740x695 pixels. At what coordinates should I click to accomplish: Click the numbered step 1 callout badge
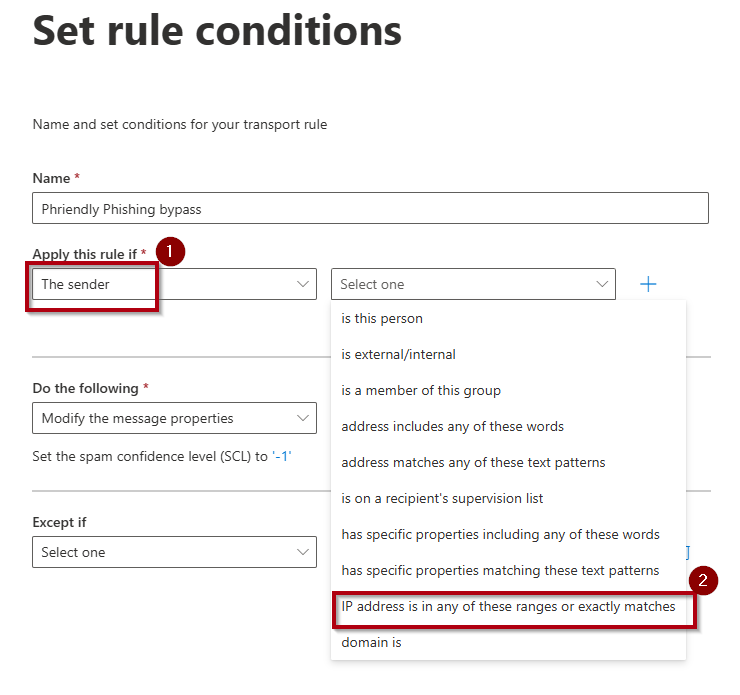170,251
